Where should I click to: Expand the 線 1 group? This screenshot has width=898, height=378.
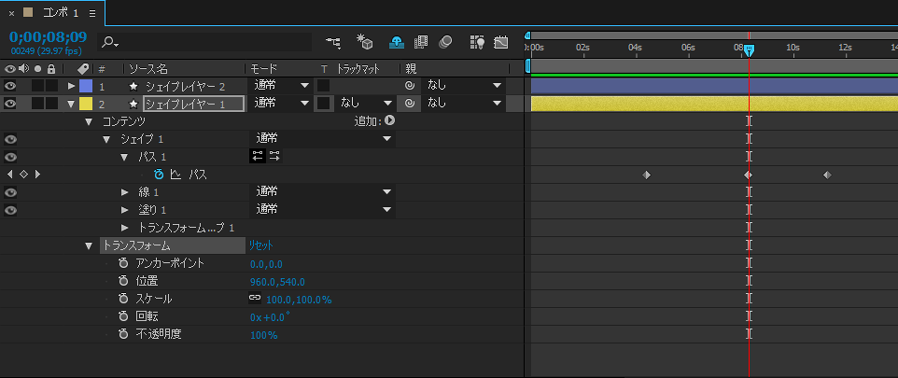(125, 192)
